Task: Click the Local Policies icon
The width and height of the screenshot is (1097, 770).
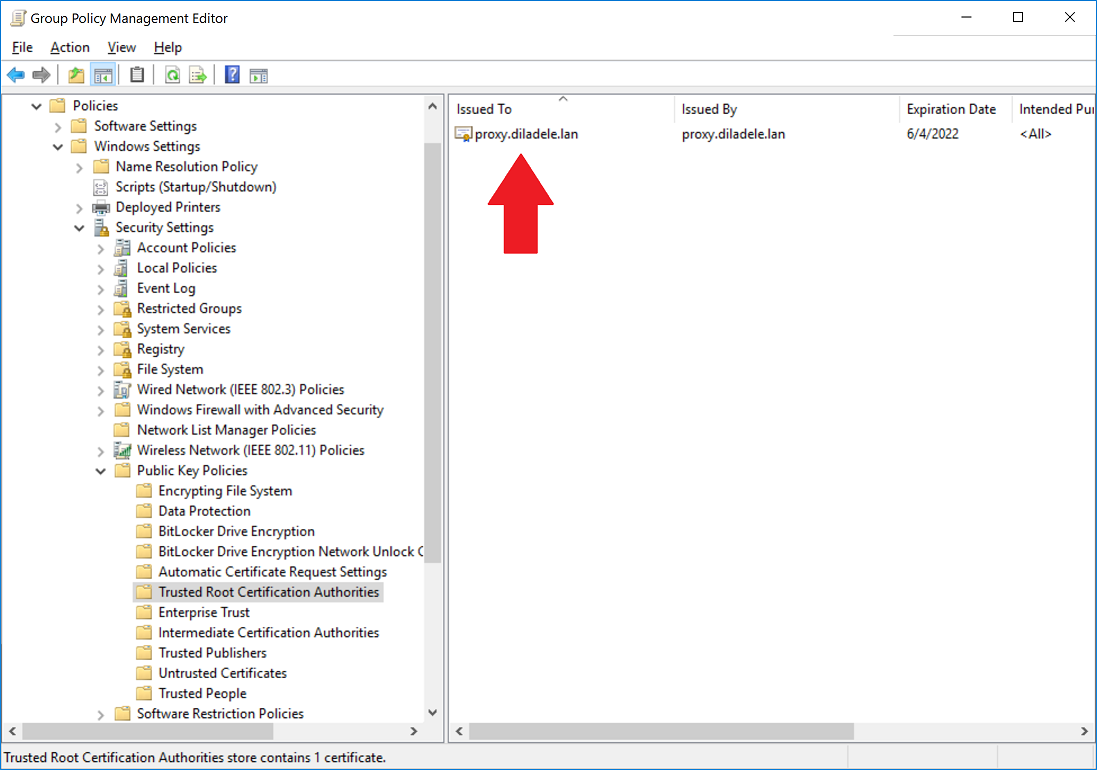Action: click(122, 268)
